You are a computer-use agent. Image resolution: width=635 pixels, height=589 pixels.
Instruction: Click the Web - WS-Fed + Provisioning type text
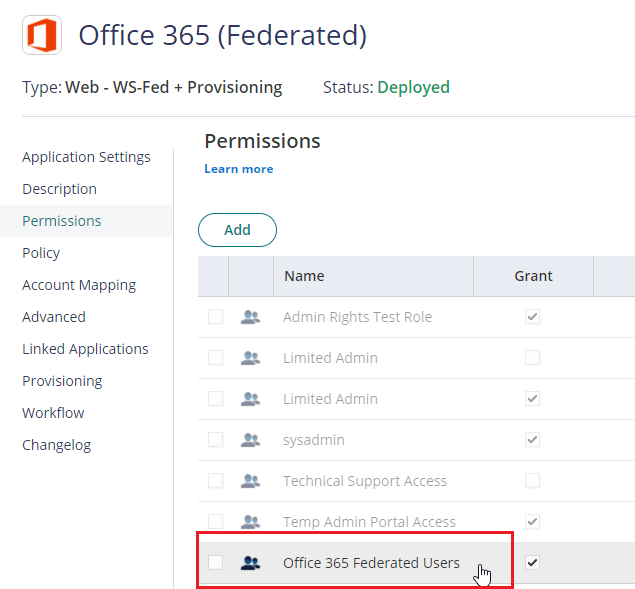tap(174, 87)
